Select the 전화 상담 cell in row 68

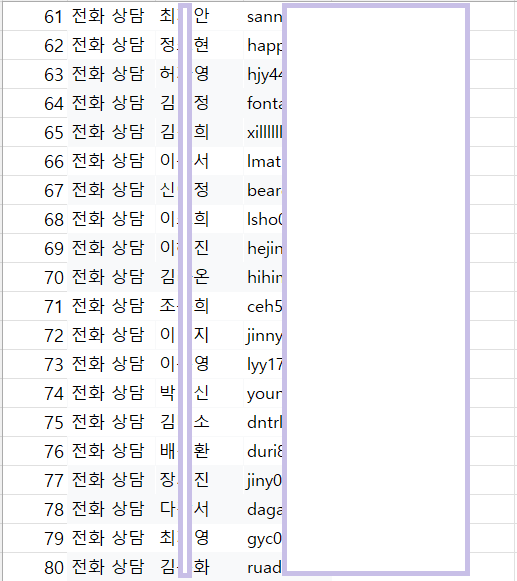(x=111, y=219)
